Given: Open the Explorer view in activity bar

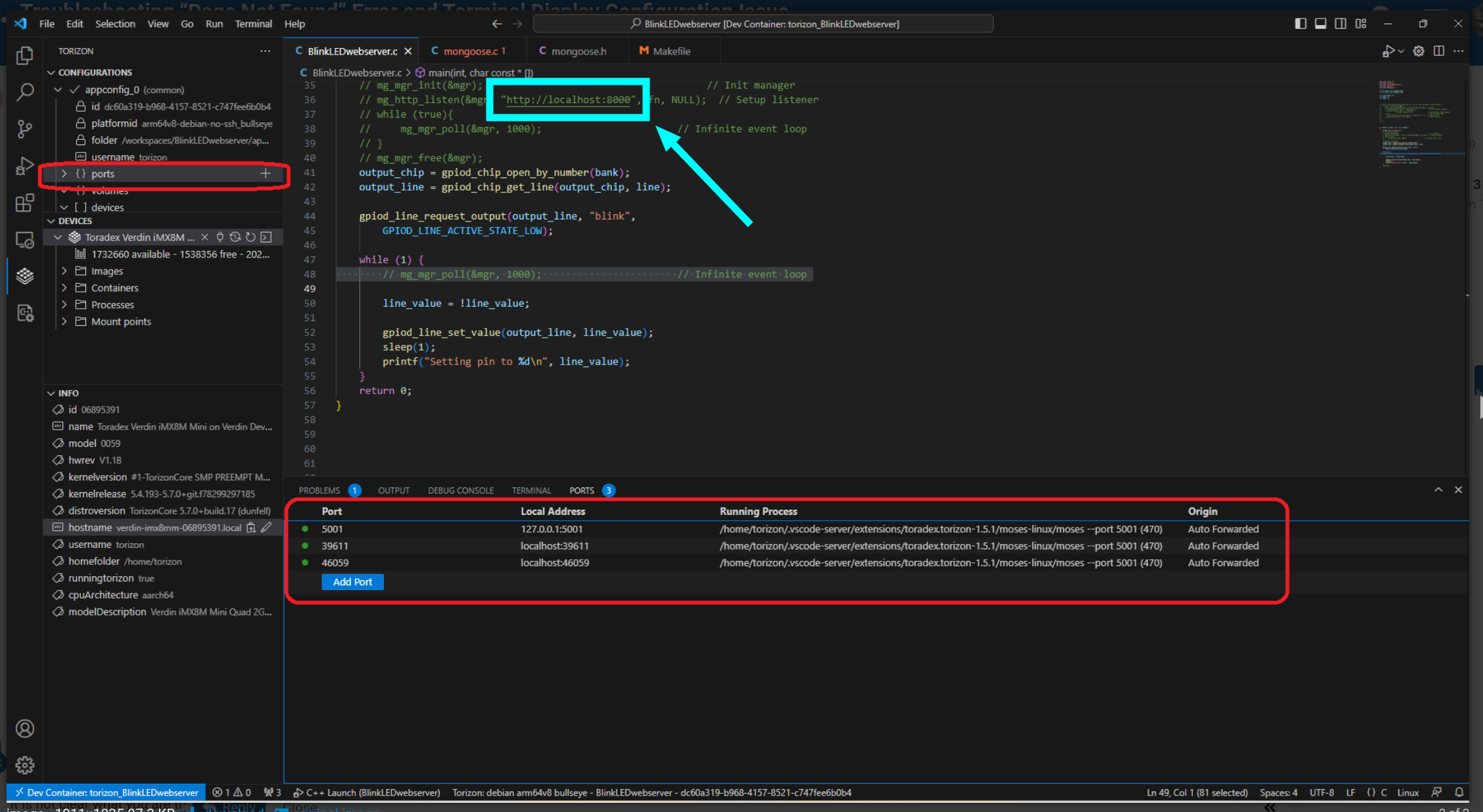Looking at the screenshot, I should tap(25, 56).
